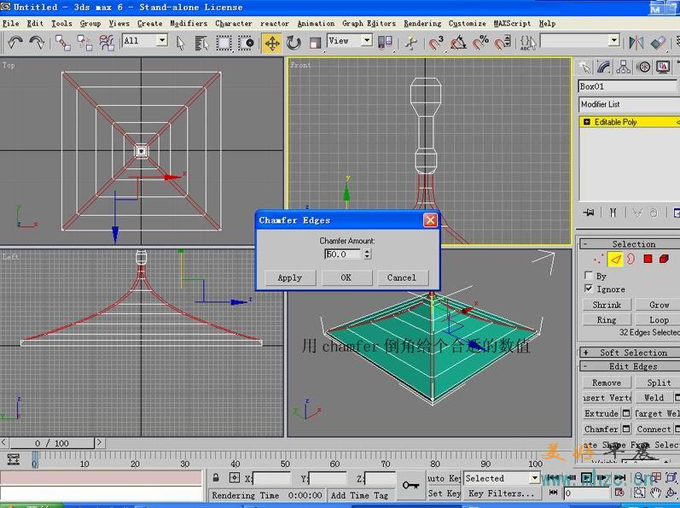Viewport: 680px width, 508px height.
Task: Activate the Select and Rotate tool
Action: coord(294,43)
